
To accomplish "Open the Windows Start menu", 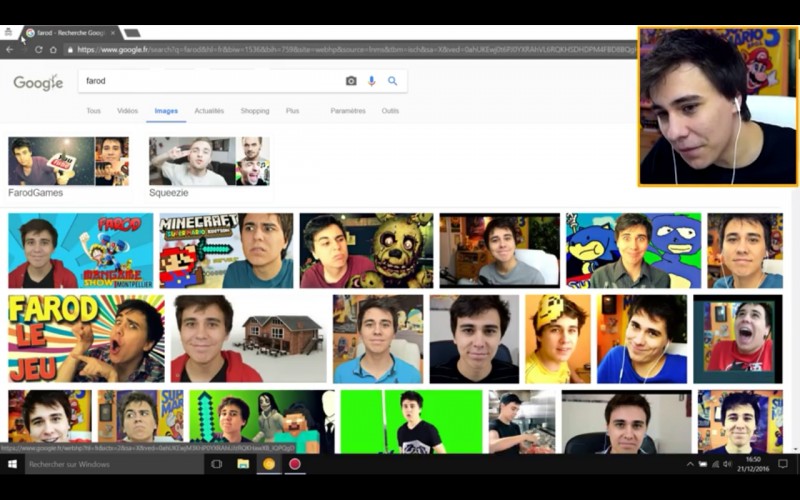I will tap(12, 464).
